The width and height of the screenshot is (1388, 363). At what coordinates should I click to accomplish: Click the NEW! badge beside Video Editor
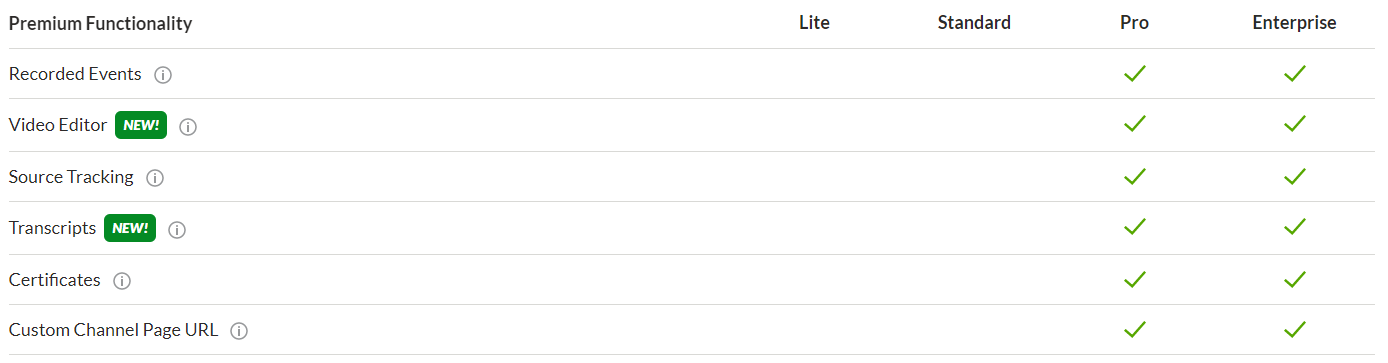pyautogui.click(x=141, y=126)
